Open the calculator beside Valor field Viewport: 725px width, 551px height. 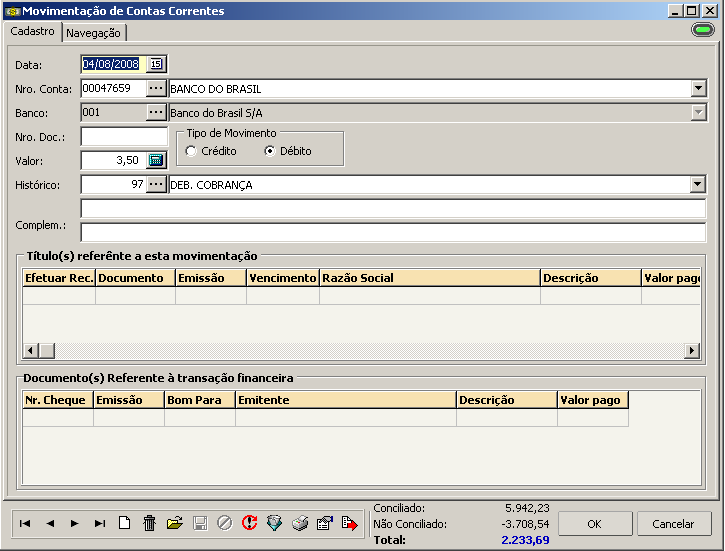(156, 160)
